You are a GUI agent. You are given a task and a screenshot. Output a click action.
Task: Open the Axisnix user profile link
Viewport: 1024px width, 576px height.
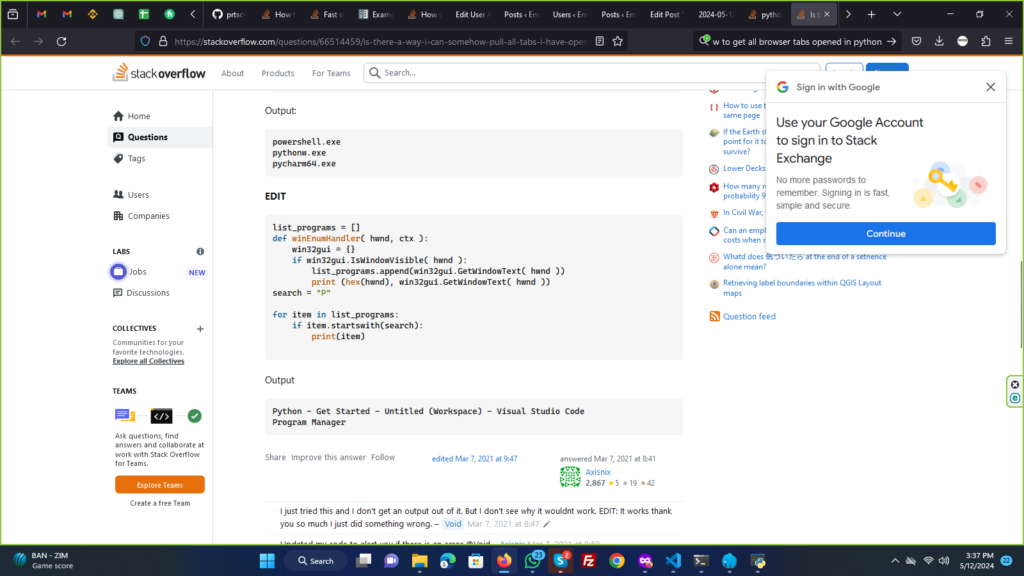[598, 471]
